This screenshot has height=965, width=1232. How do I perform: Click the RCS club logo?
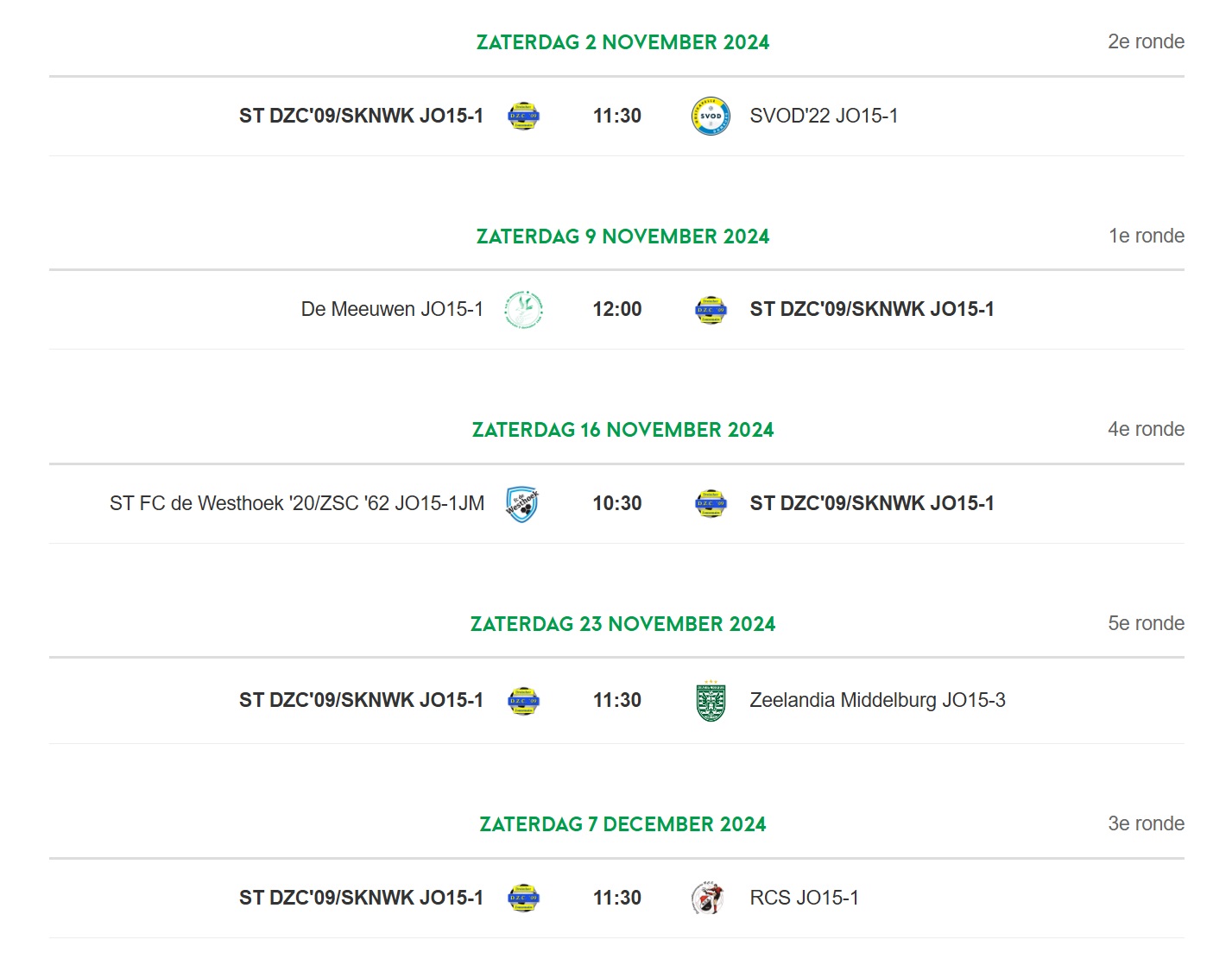(x=708, y=898)
